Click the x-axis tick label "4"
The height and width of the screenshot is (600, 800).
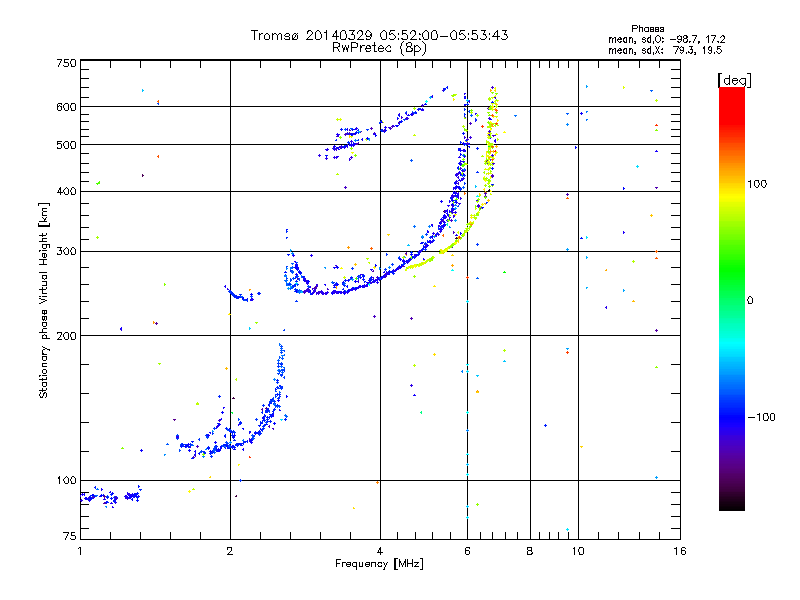tap(380, 551)
